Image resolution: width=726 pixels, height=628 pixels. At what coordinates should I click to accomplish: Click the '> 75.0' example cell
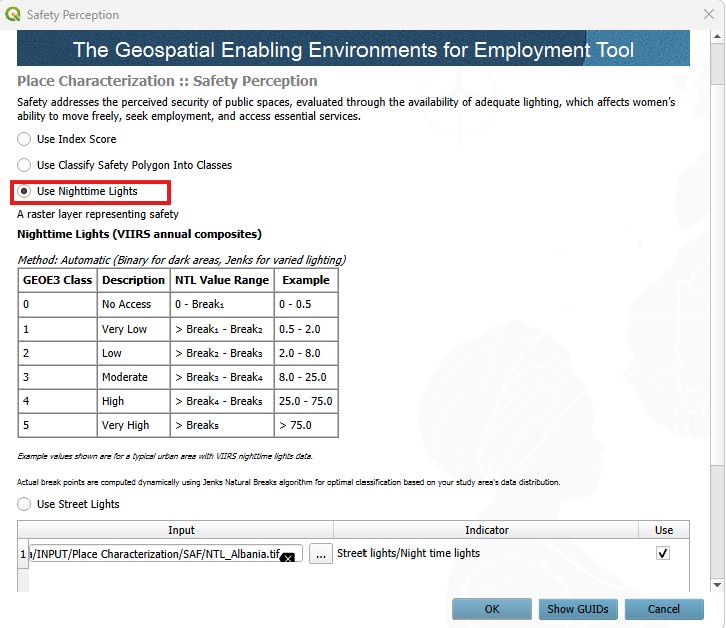coord(306,425)
